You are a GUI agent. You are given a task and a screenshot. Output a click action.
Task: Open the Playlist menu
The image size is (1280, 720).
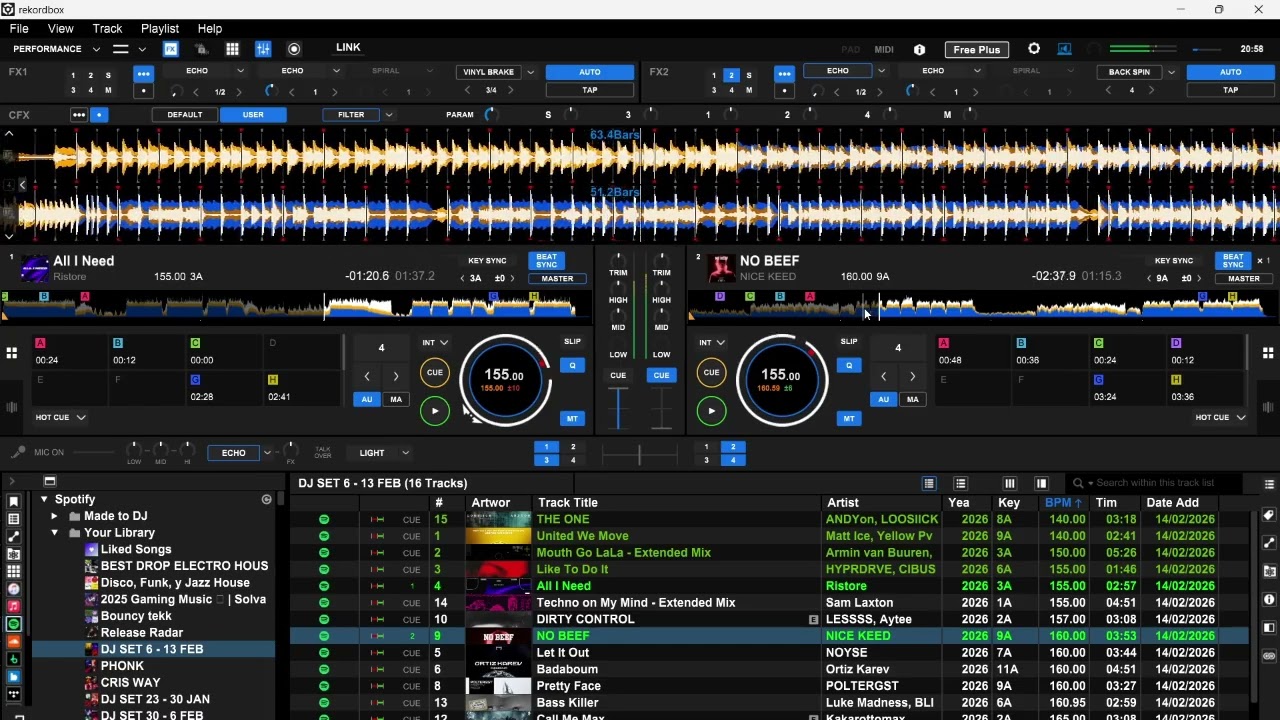[x=160, y=29]
